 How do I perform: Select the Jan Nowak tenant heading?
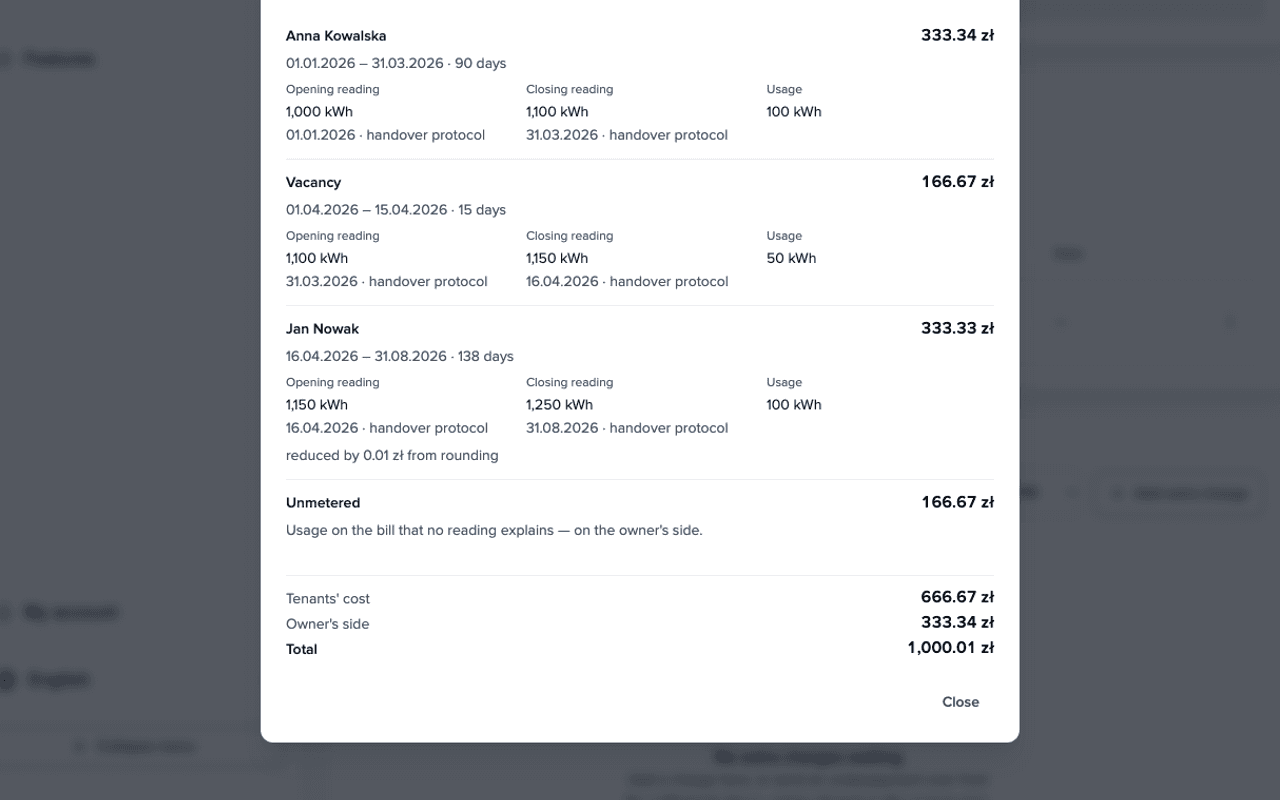(322, 329)
